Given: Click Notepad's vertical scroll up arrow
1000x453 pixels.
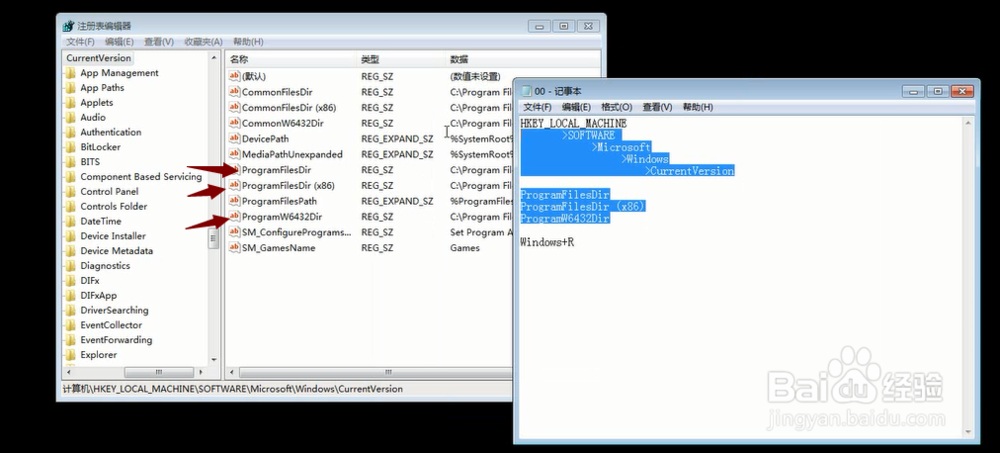Looking at the screenshot, I should pyautogui.click(x=969, y=123).
